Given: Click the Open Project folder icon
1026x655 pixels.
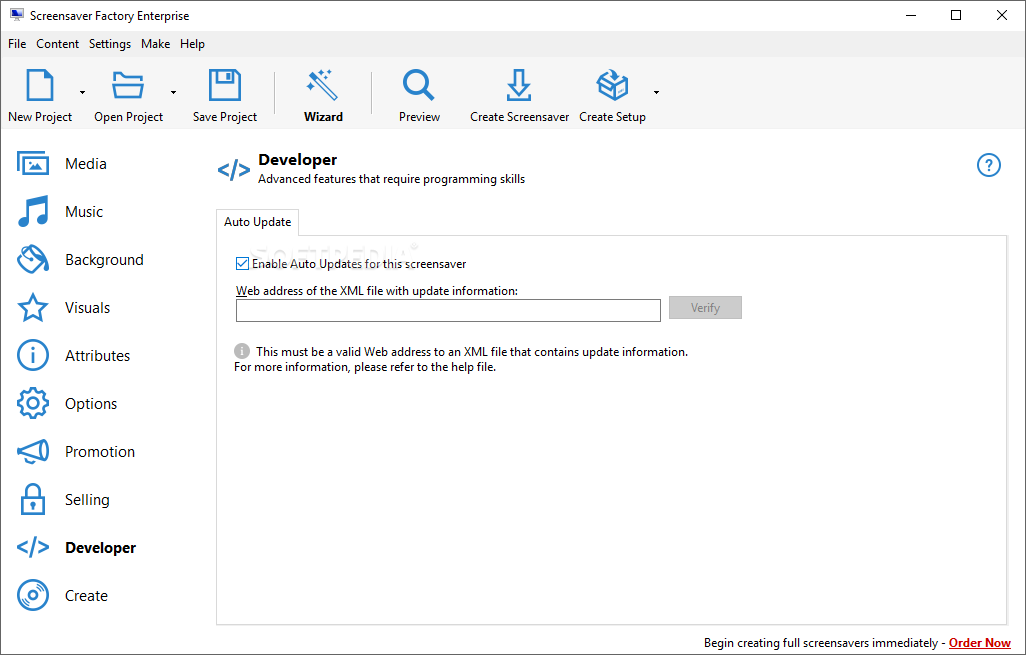Looking at the screenshot, I should (x=128, y=84).
